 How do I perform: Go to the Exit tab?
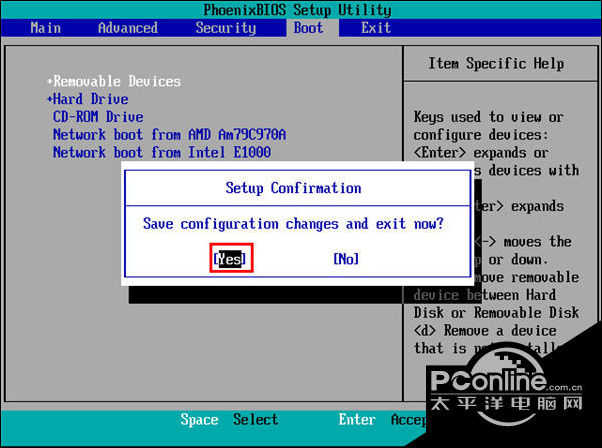pyautogui.click(x=376, y=28)
